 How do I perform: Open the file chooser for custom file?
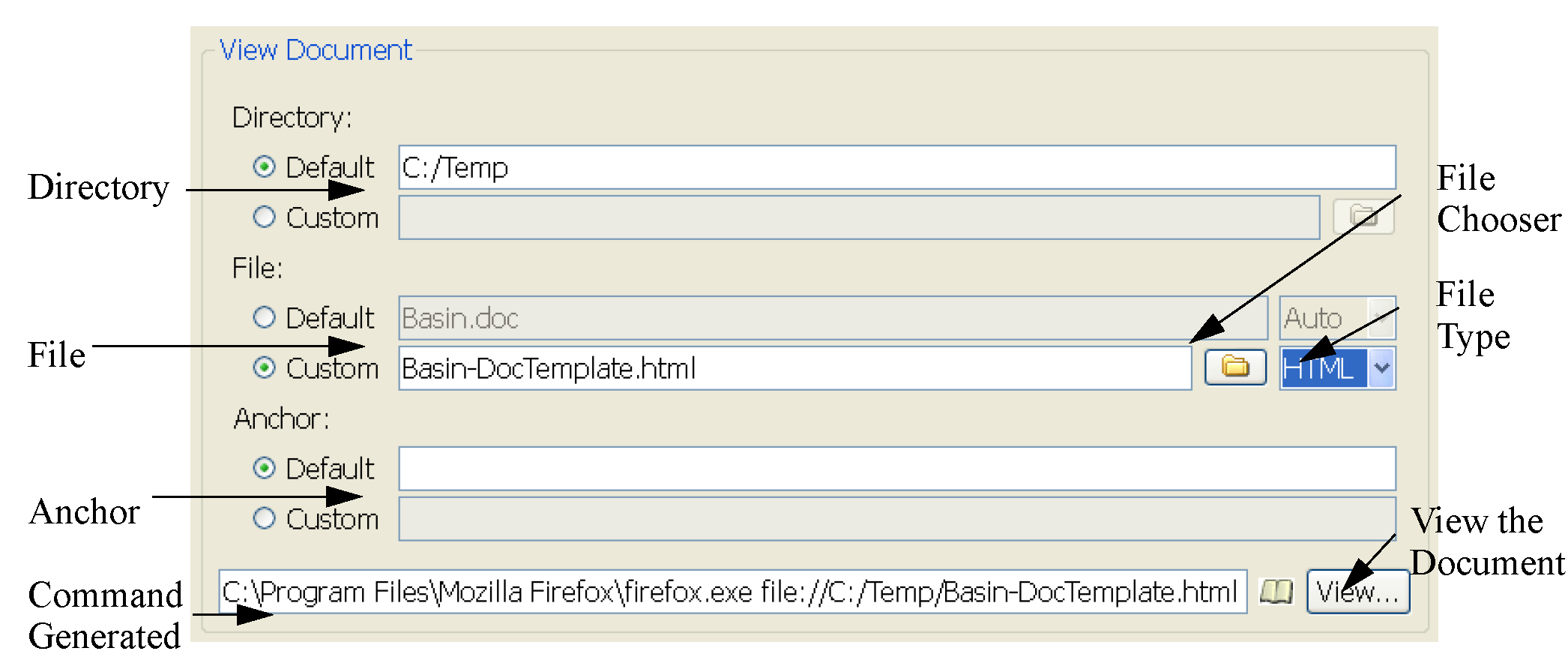tap(1235, 367)
